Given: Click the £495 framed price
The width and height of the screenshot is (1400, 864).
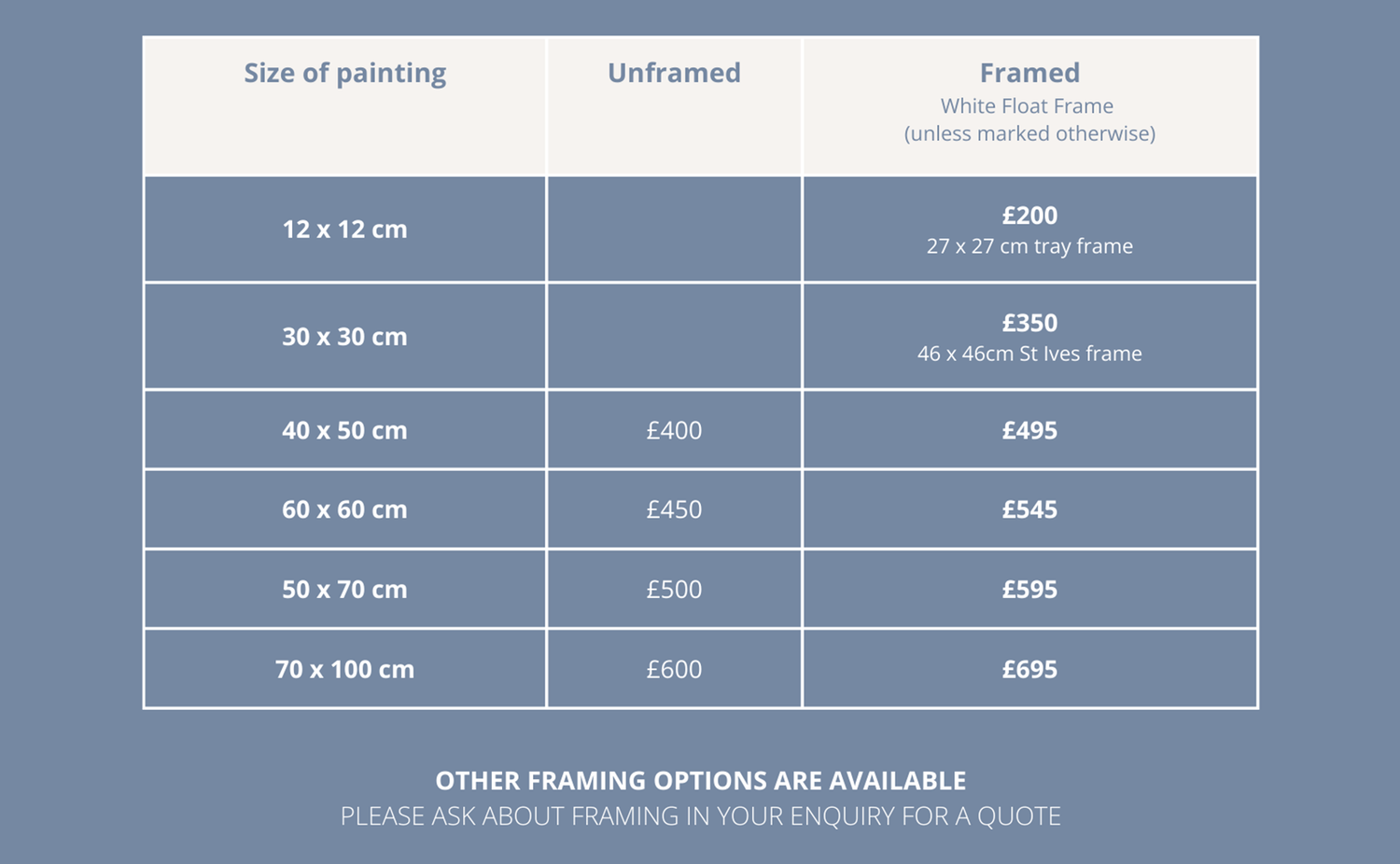Looking at the screenshot, I should pyautogui.click(x=1029, y=430).
